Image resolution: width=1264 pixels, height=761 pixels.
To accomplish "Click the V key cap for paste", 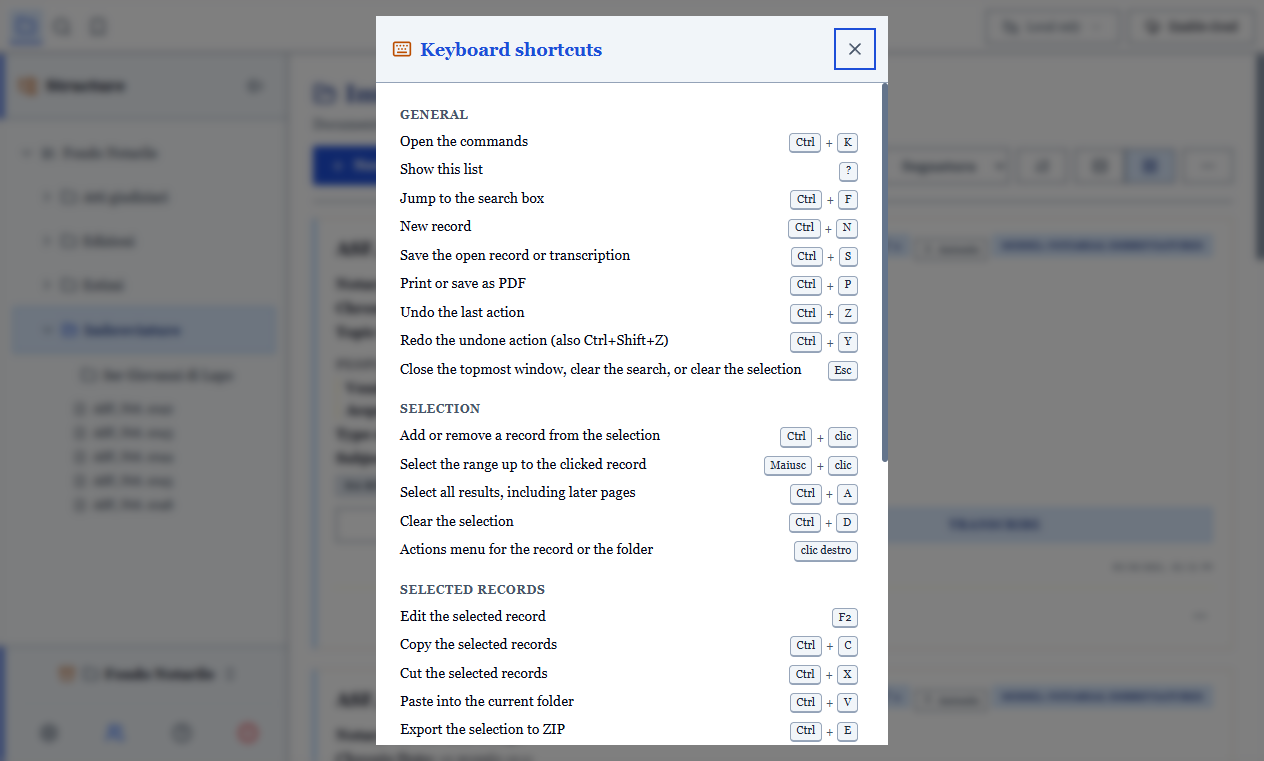I will [848, 703].
